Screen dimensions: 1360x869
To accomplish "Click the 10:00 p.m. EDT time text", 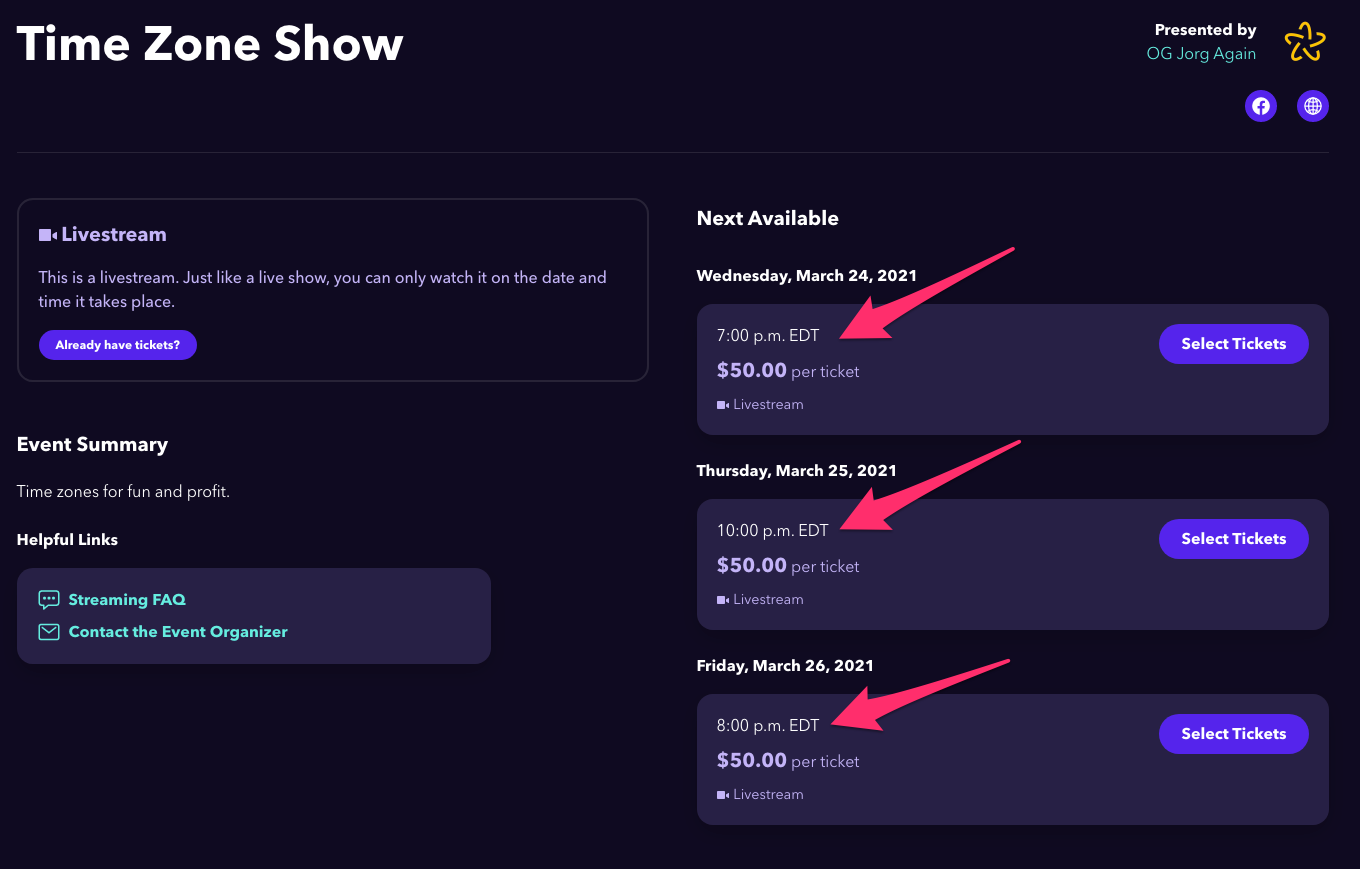I will click(773, 531).
